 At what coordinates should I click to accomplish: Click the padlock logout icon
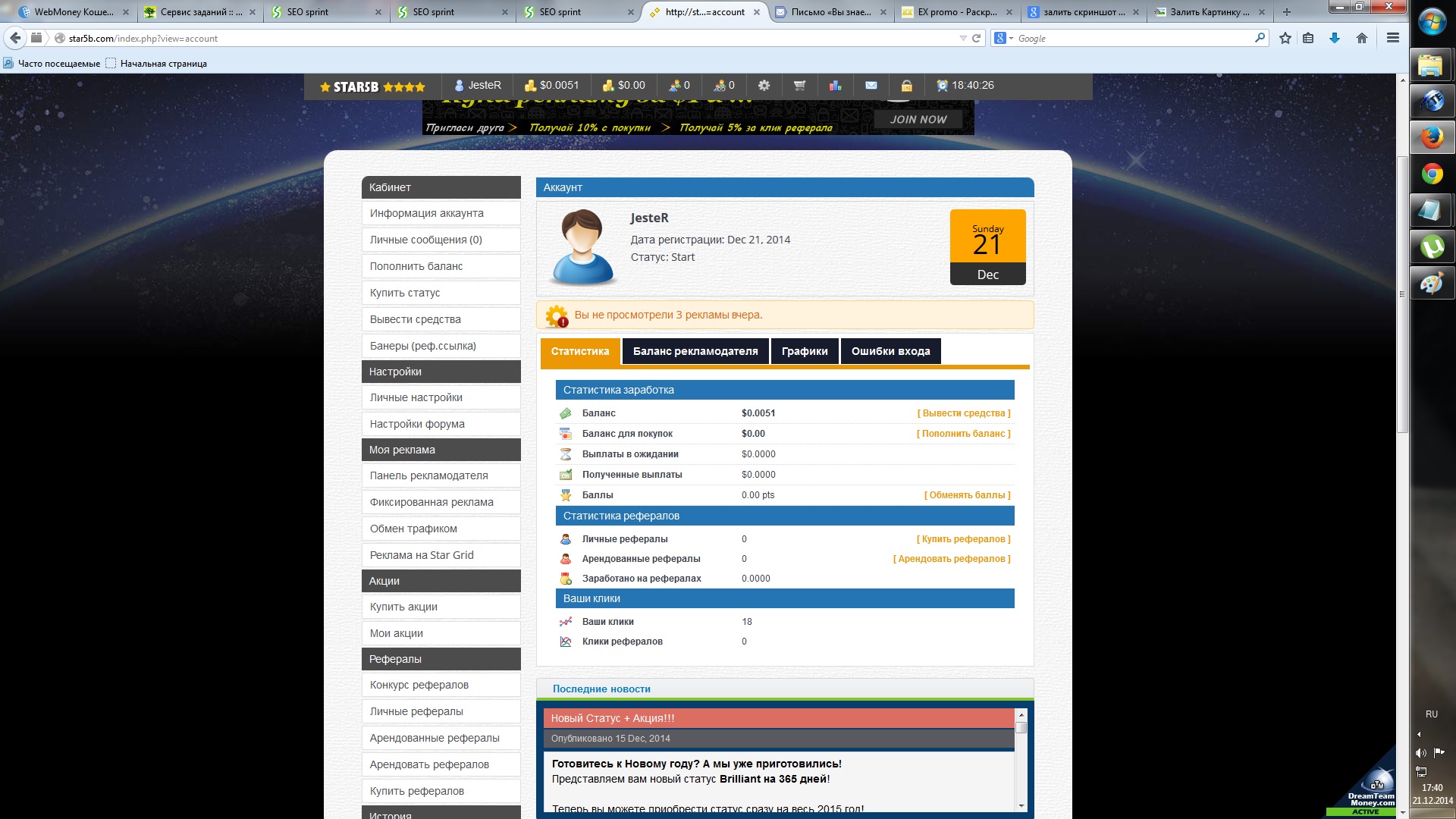click(906, 86)
